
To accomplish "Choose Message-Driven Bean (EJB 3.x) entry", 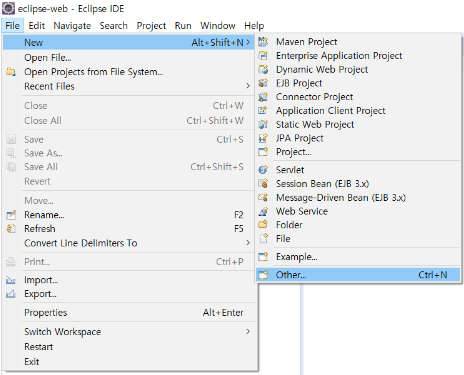I will pos(358,197).
